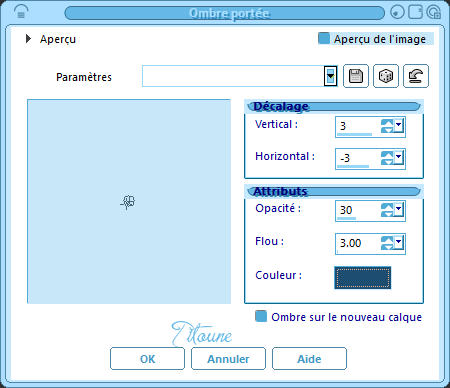Click the Horizontal spinner arrows
Image resolution: width=450 pixels, height=388 pixels.
pyautogui.click(x=387, y=158)
